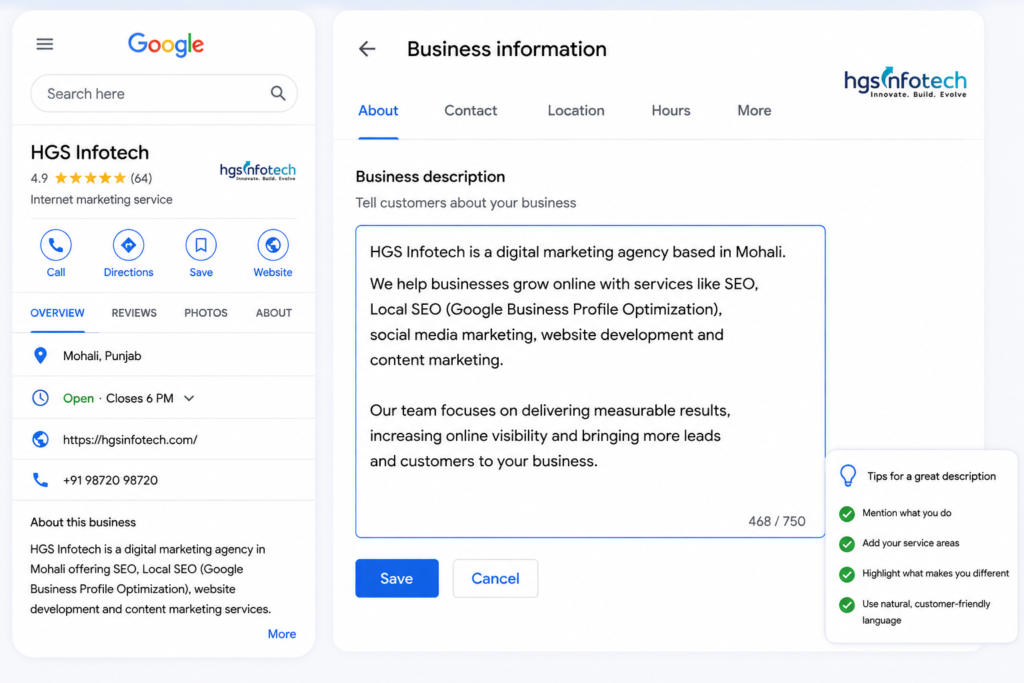Click Tips for a great description title

tap(931, 476)
